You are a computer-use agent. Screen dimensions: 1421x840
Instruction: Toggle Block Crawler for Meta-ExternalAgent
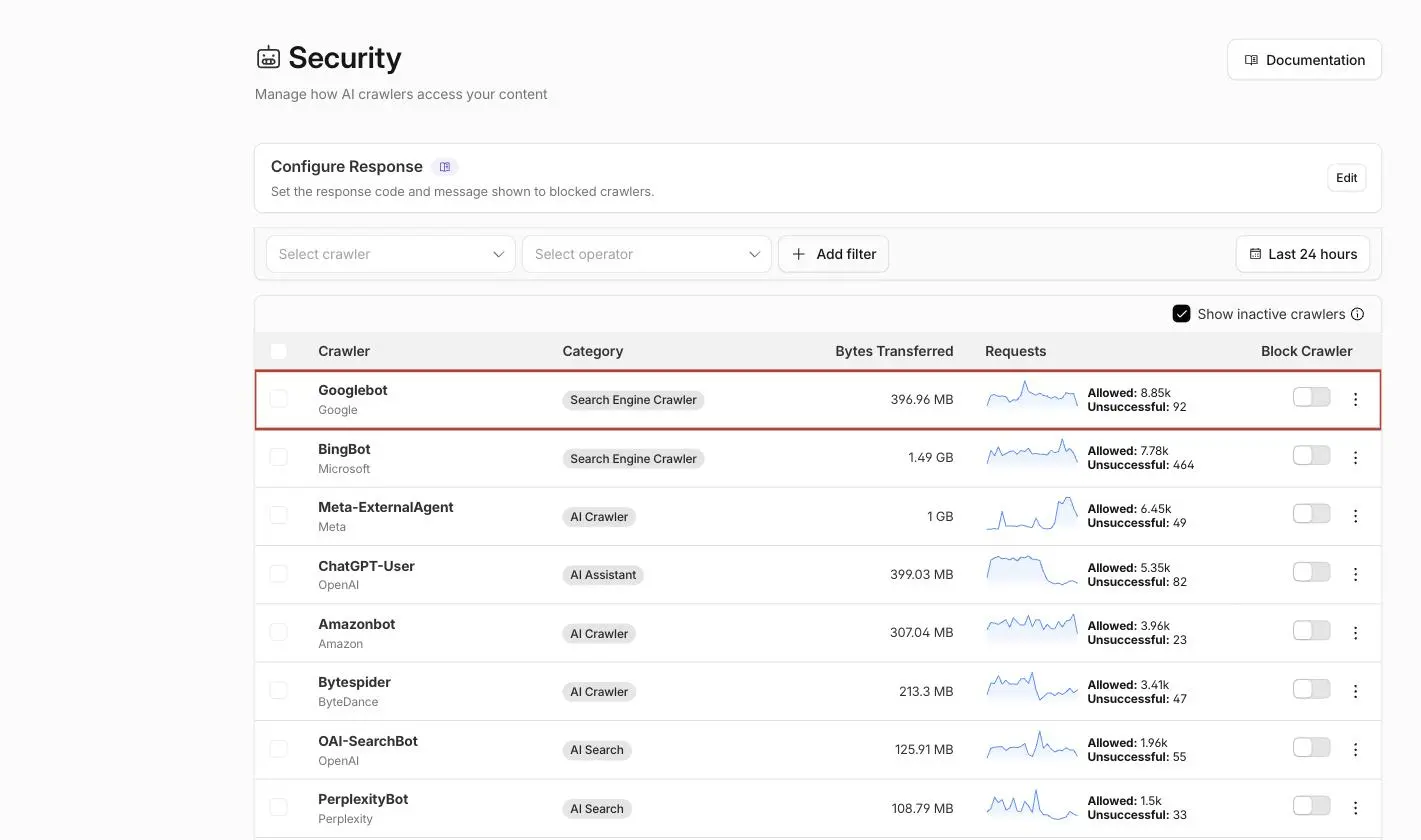1311,513
